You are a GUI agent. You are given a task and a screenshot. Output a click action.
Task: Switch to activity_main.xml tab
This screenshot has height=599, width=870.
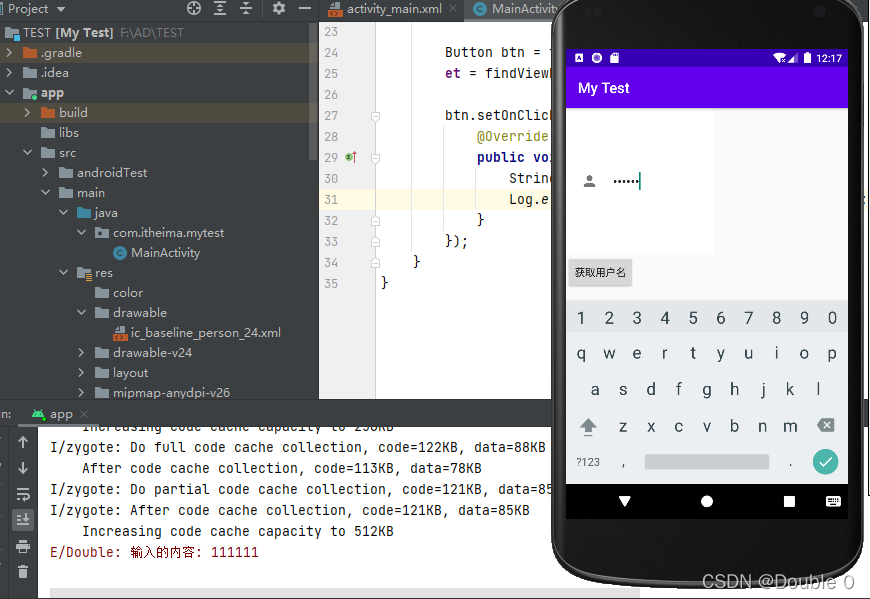tap(394, 9)
